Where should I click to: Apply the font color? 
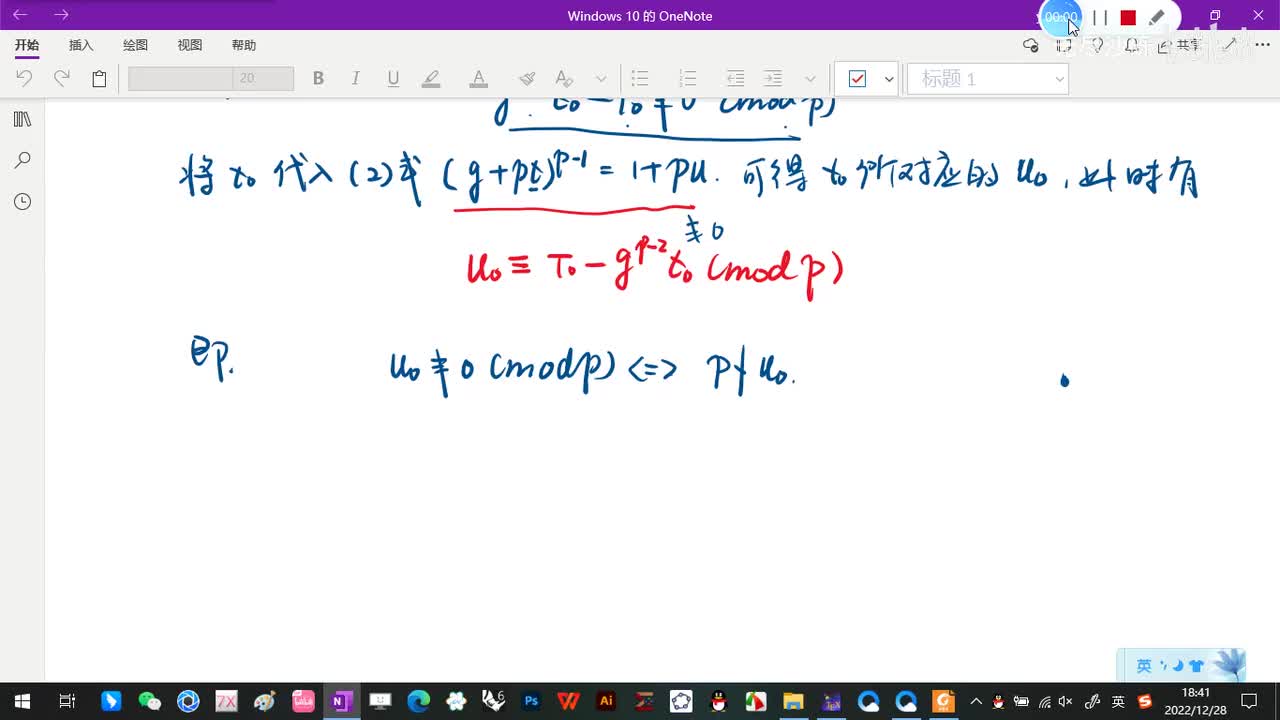pyautogui.click(x=479, y=78)
